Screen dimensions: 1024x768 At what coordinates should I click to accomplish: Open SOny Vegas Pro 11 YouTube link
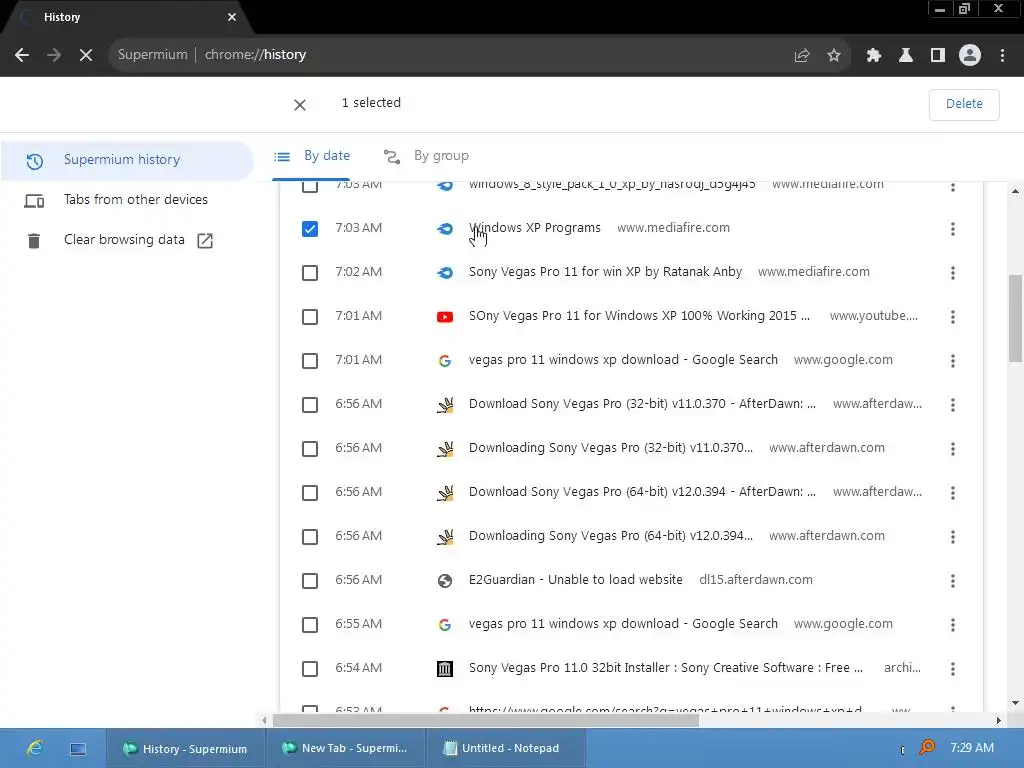pos(639,316)
